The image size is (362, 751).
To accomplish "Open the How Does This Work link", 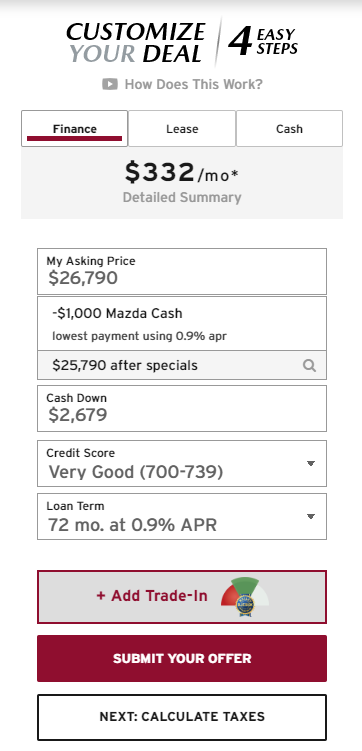I will pos(193,85).
